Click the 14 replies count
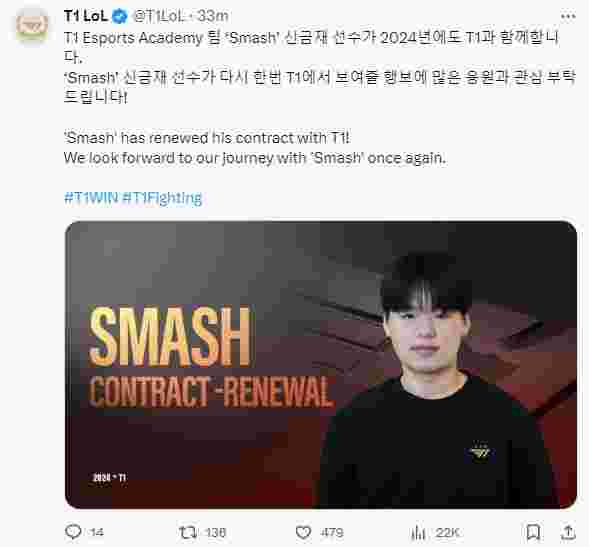The image size is (589, 547). click(x=97, y=532)
